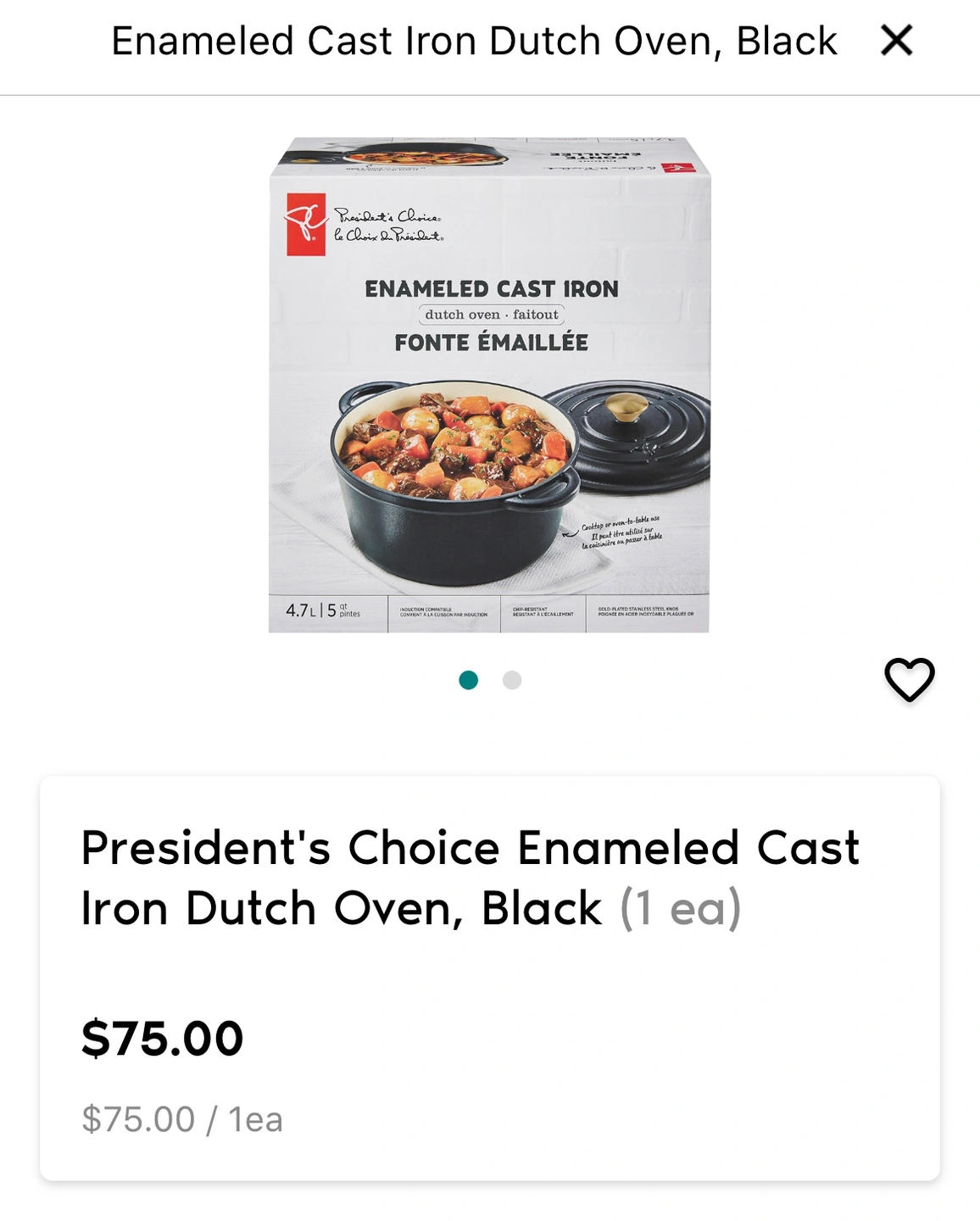Screen dimensions: 980x1221
Task: Click the '$75.00 / 1ea' unit price
Action: (x=182, y=1119)
